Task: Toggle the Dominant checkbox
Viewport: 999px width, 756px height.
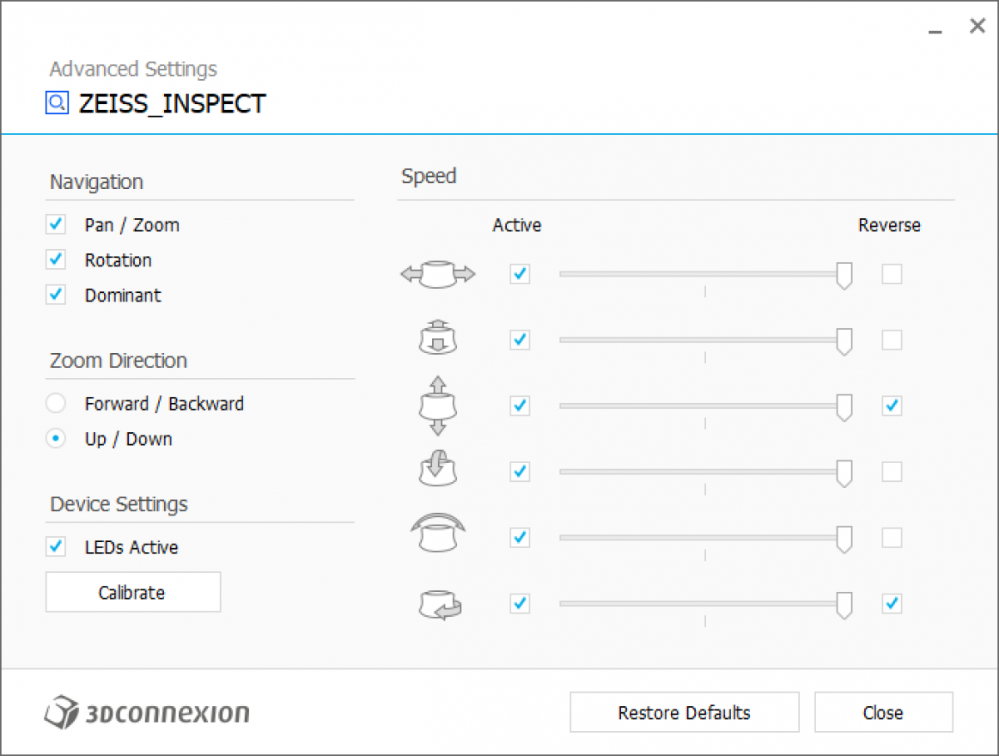Action: [56, 295]
